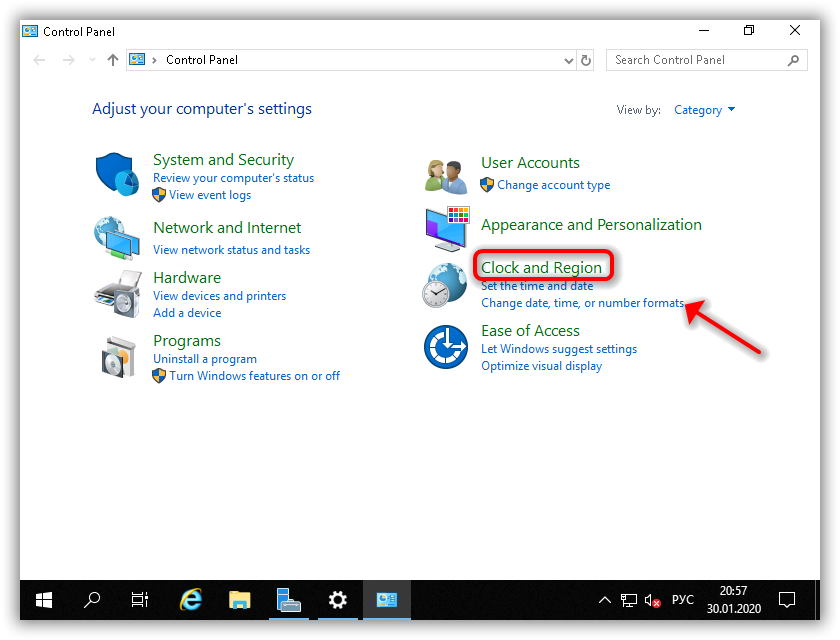Open Change date, time, or number formats
The height and width of the screenshot is (640, 840).
click(582, 303)
